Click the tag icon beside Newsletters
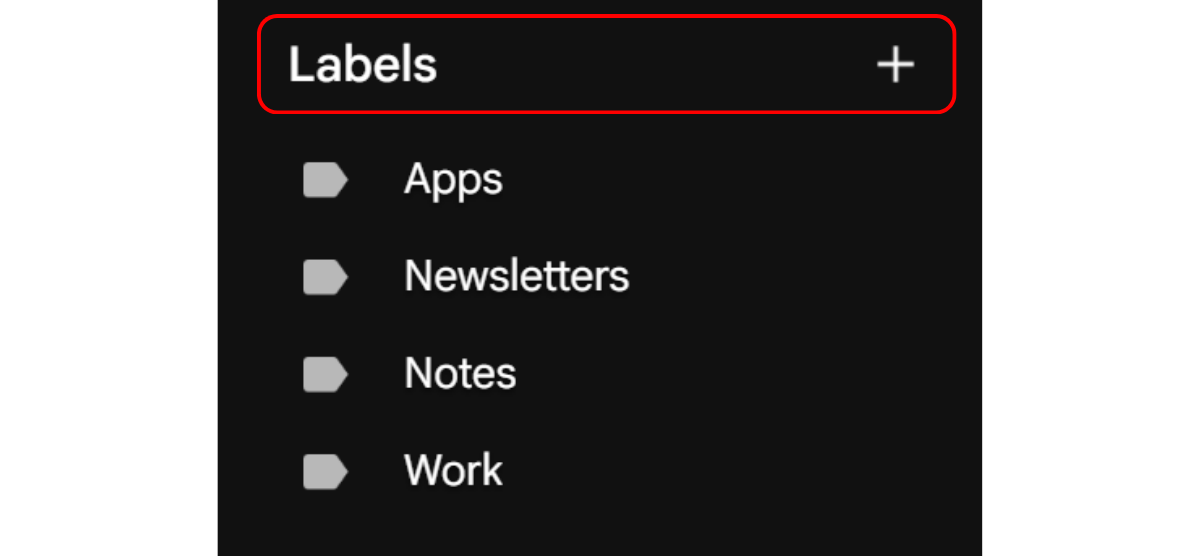 [x=325, y=277]
